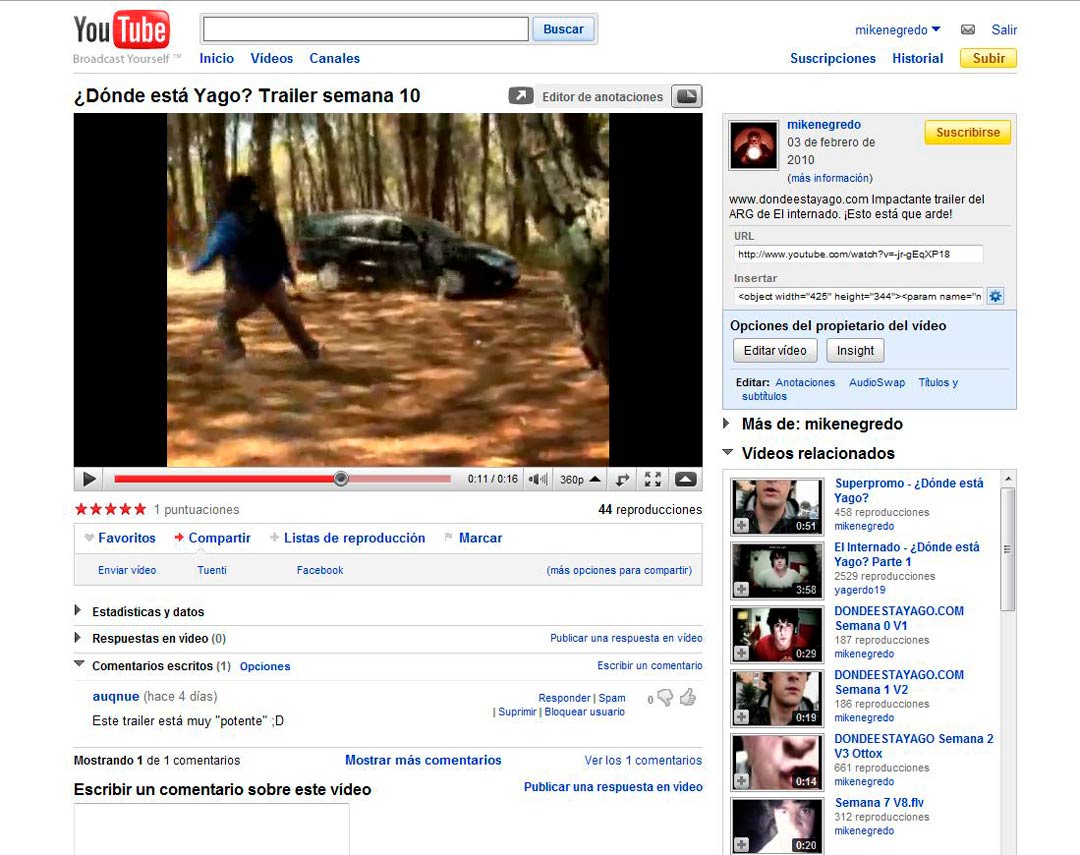
Task: Click the annotation editor icon beside 'Editor de anotaciones'
Action: pyautogui.click(x=686, y=96)
